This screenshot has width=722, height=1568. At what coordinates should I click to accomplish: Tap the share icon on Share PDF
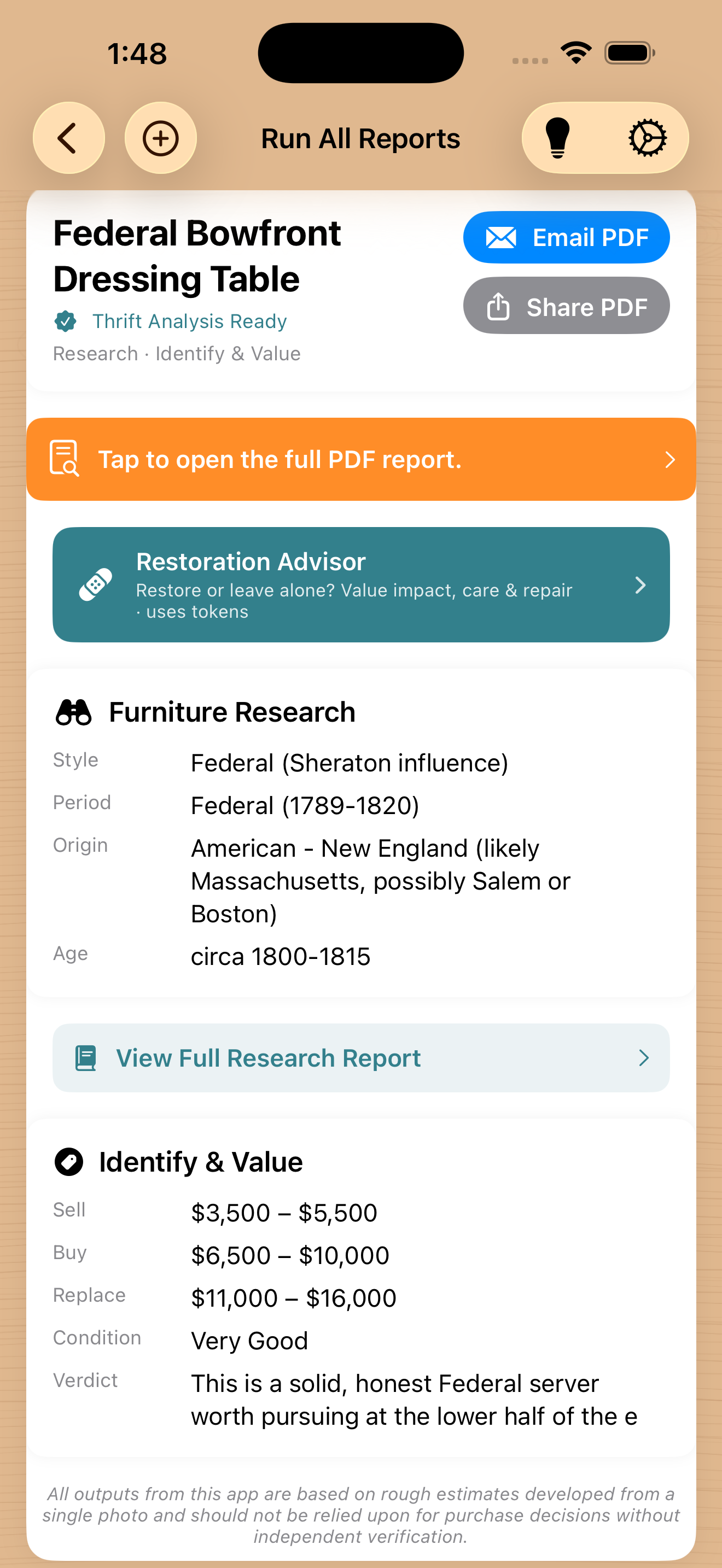498,306
